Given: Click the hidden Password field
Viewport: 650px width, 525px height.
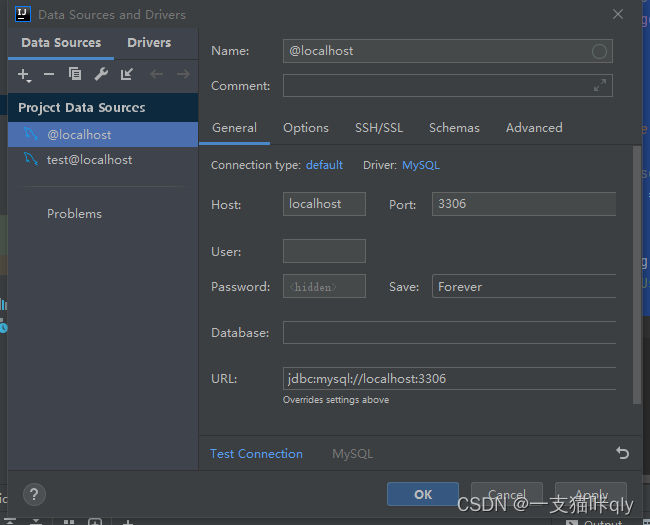Looking at the screenshot, I should tap(324, 286).
